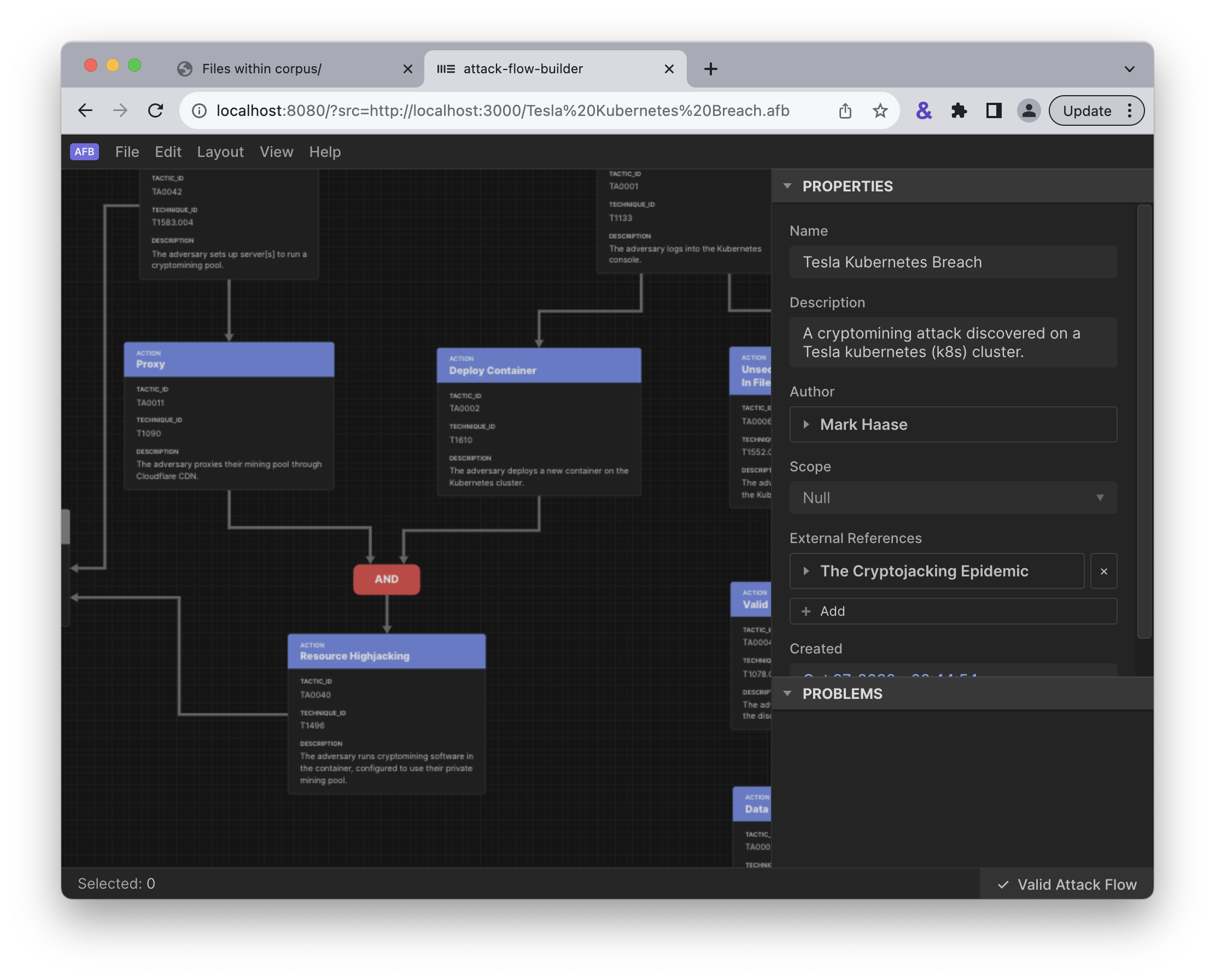Click the AFB logo icon
The width and height of the screenshot is (1215, 980).
[84, 151]
